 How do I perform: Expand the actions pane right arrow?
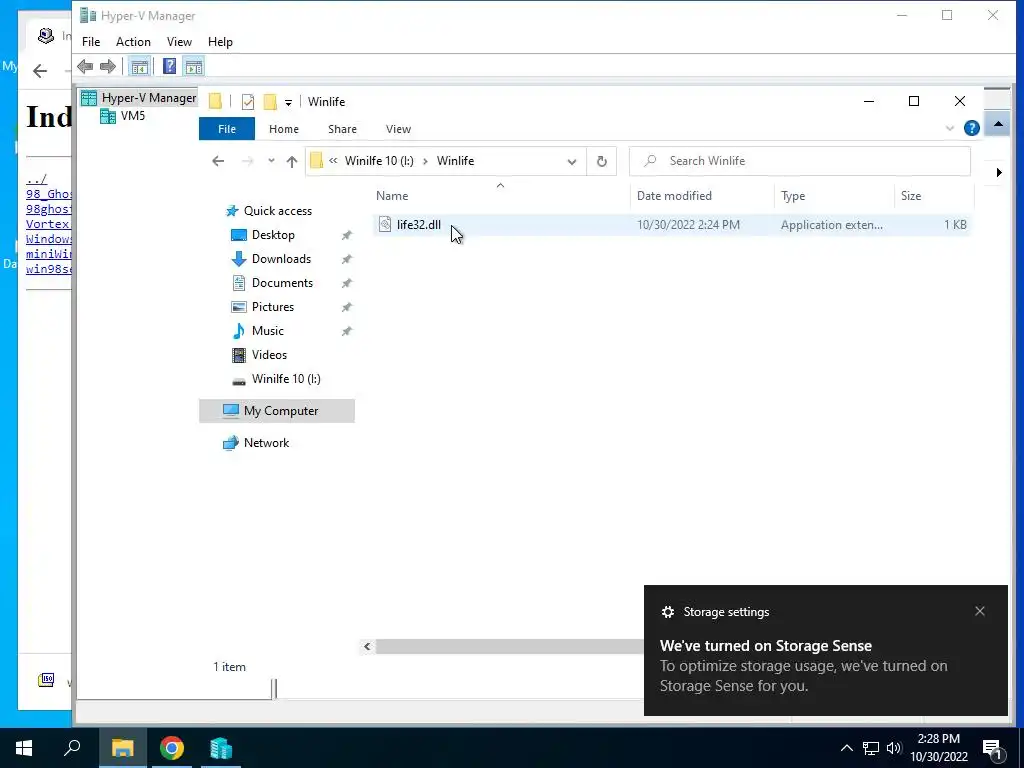point(999,172)
